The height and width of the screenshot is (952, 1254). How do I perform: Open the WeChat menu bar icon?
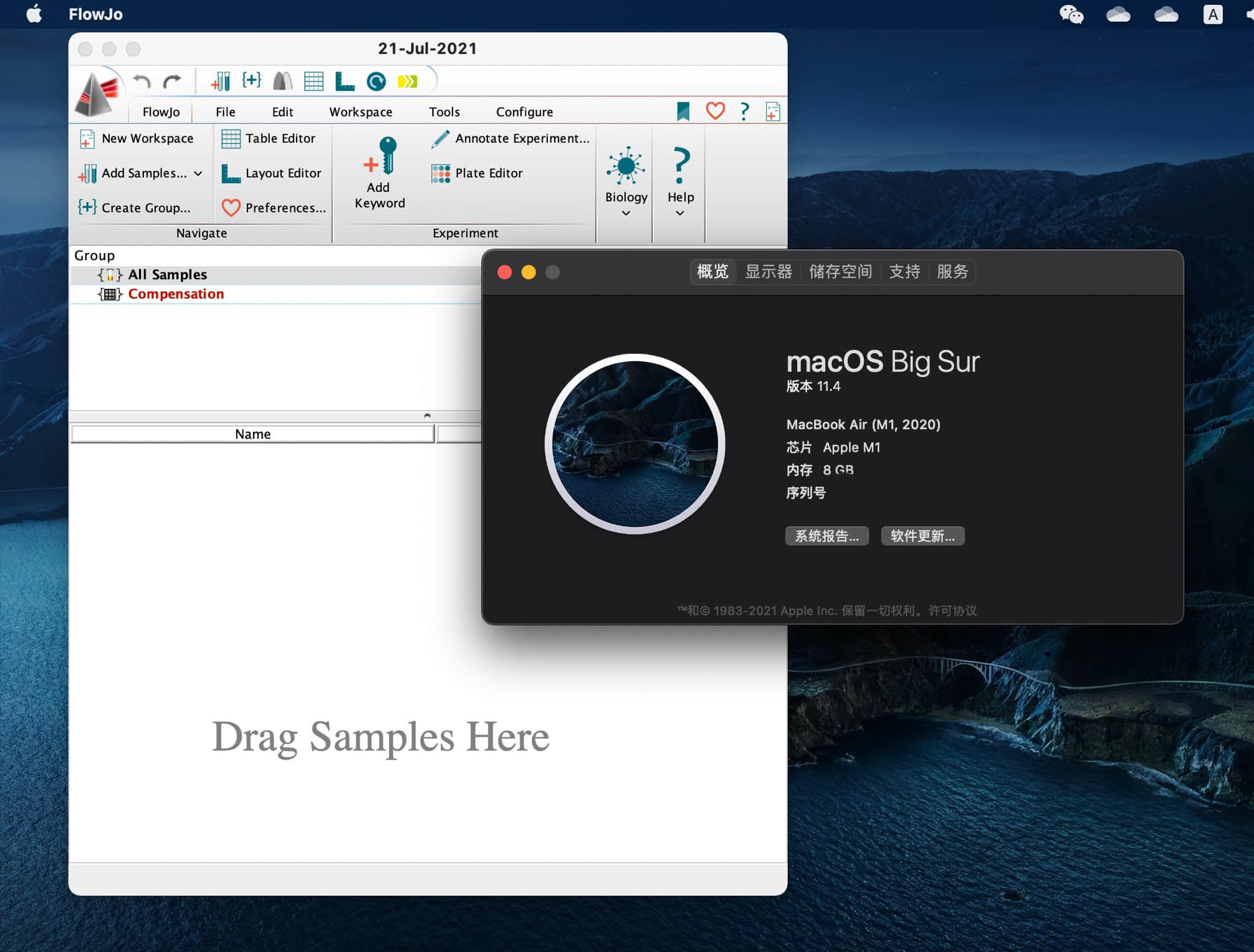coord(1071,14)
